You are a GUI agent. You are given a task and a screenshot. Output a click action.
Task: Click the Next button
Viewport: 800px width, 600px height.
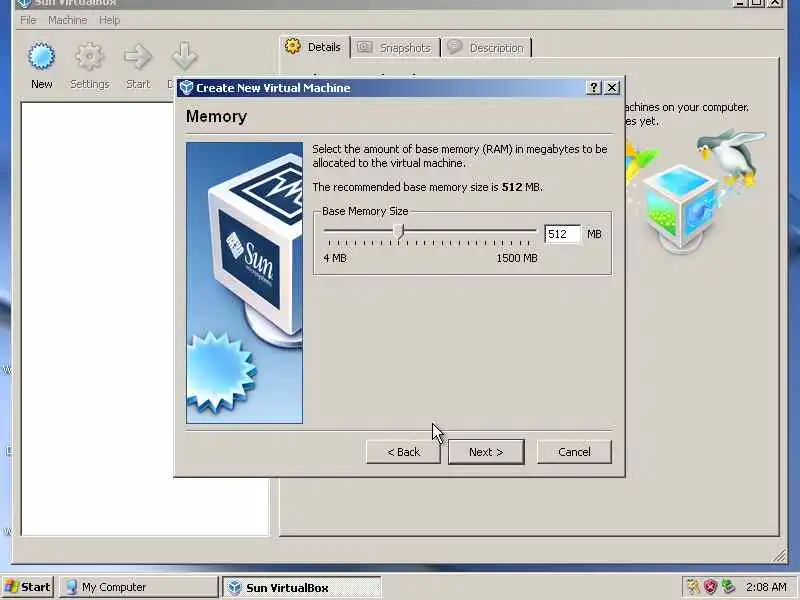[486, 452]
